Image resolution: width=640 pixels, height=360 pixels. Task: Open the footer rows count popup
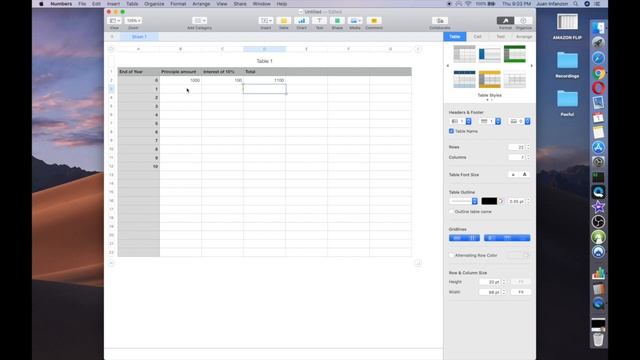520,122
